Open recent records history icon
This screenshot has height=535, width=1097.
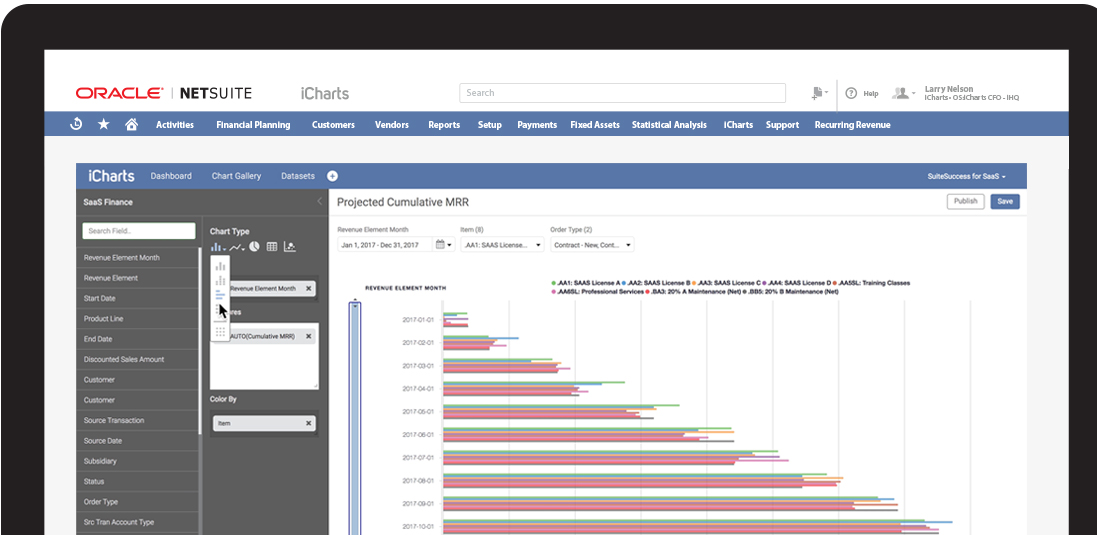click(x=76, y=125)
